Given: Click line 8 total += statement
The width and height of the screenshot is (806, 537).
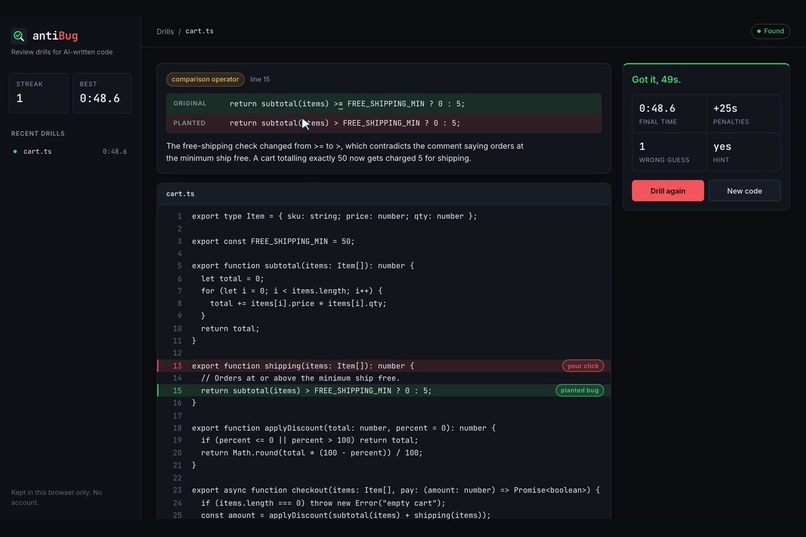Looking at the screenshot, I should point(298,303).
